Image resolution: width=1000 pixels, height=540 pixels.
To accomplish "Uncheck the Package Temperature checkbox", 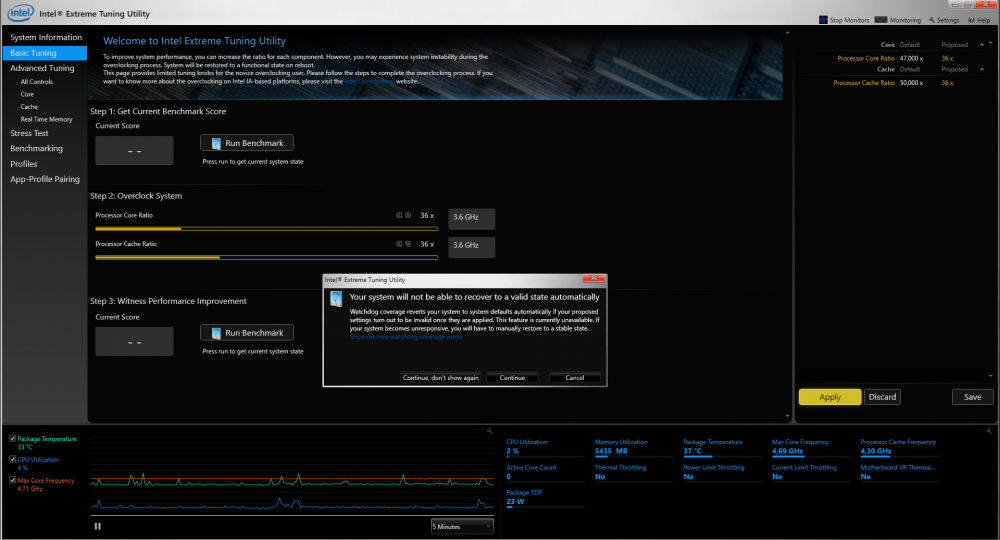I will point(12,439).
